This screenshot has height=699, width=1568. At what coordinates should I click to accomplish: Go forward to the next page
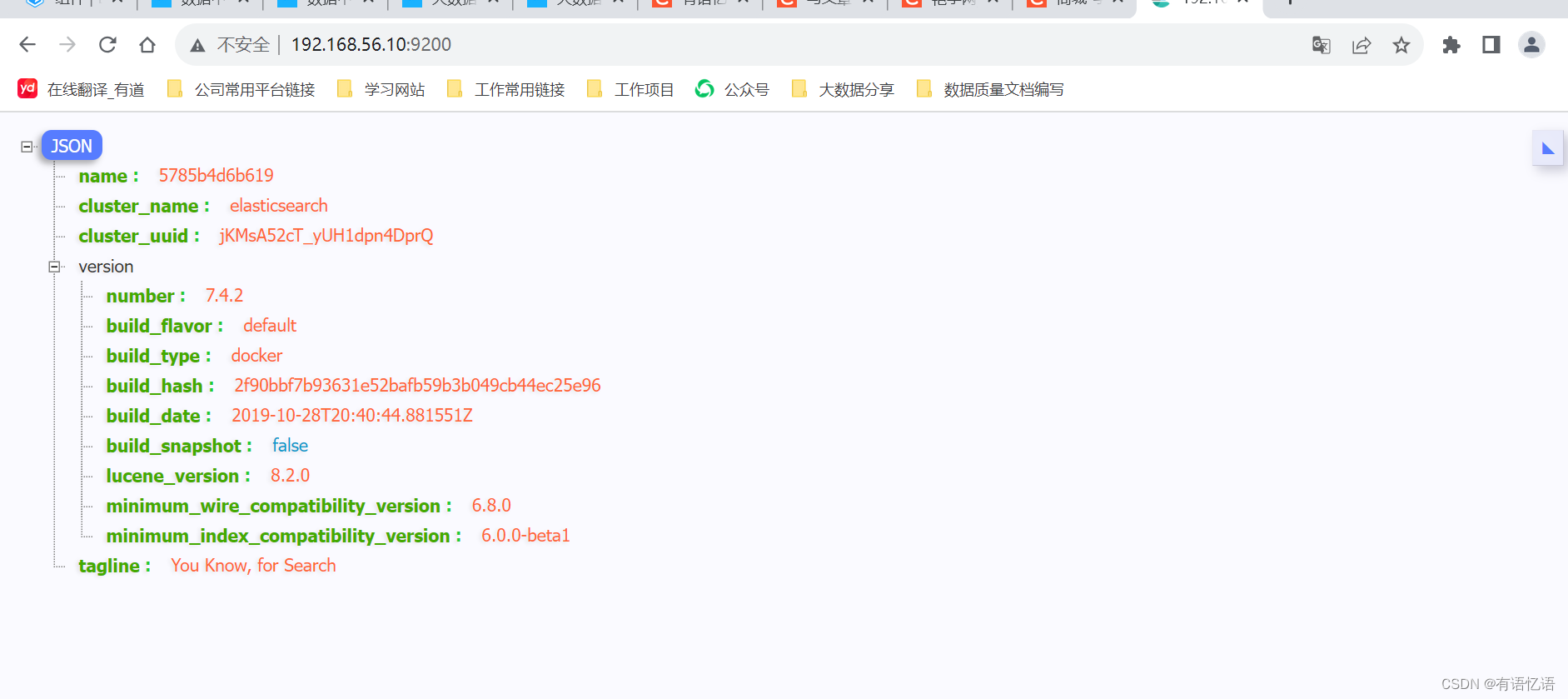tap(67, 44)
